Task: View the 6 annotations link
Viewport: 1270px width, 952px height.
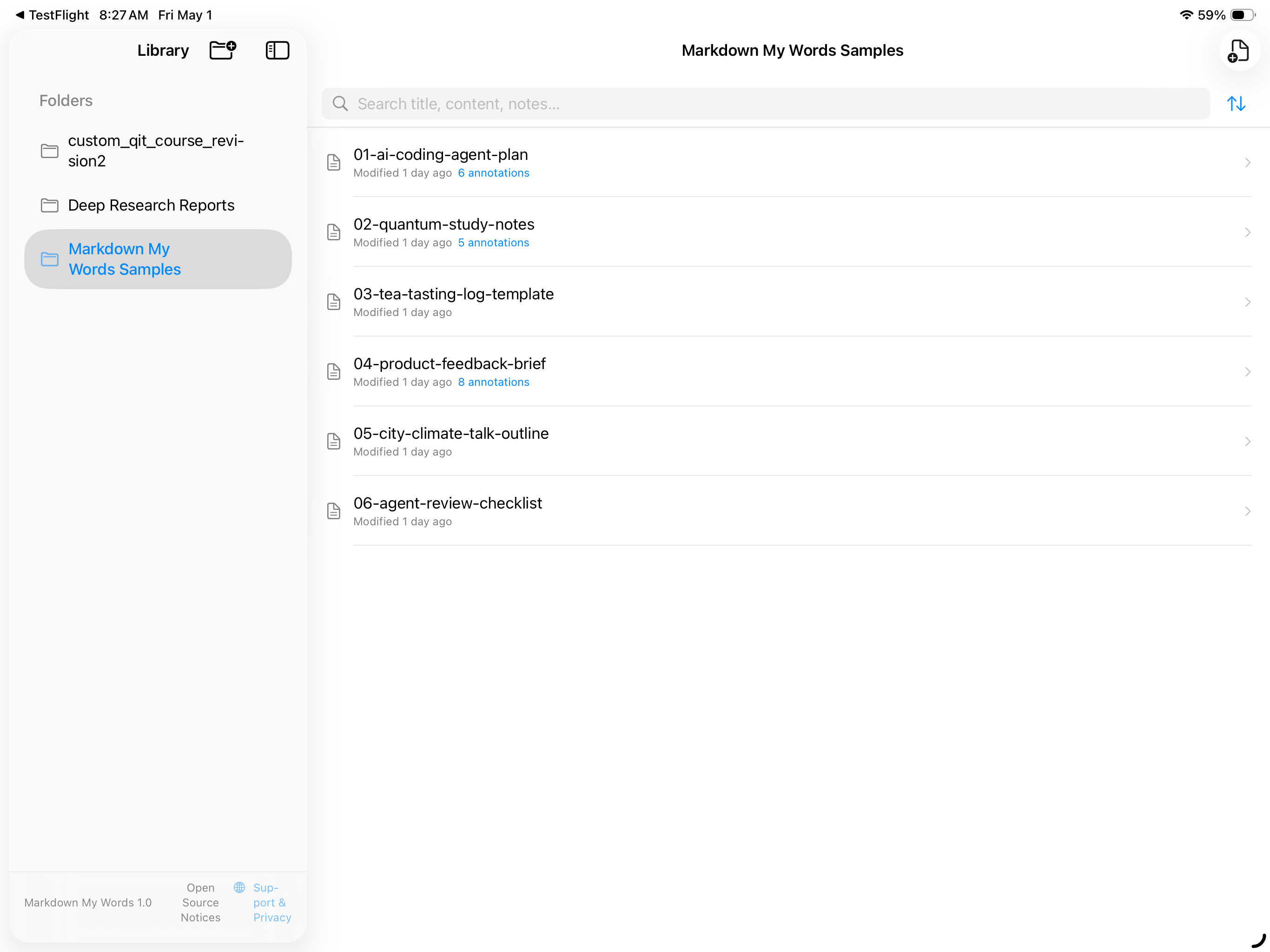Action: click(x=493, y=173)
